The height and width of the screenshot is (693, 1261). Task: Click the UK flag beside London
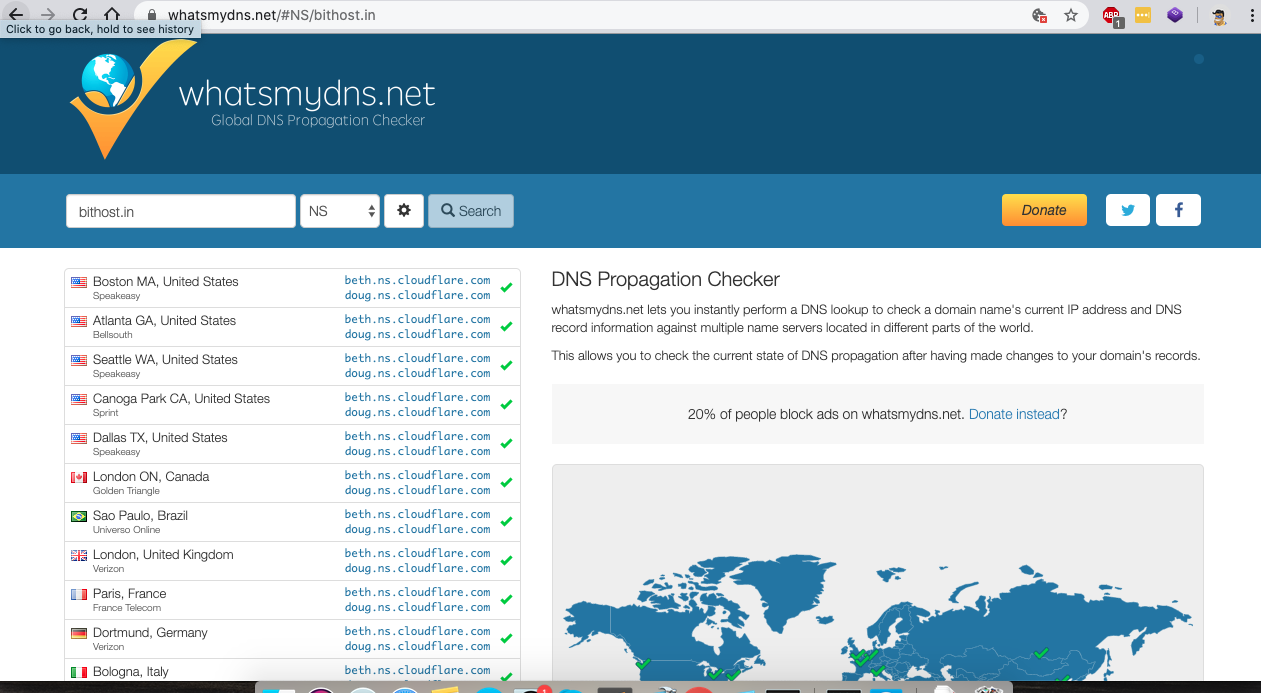pyautogui.click(x=79, y=555)
